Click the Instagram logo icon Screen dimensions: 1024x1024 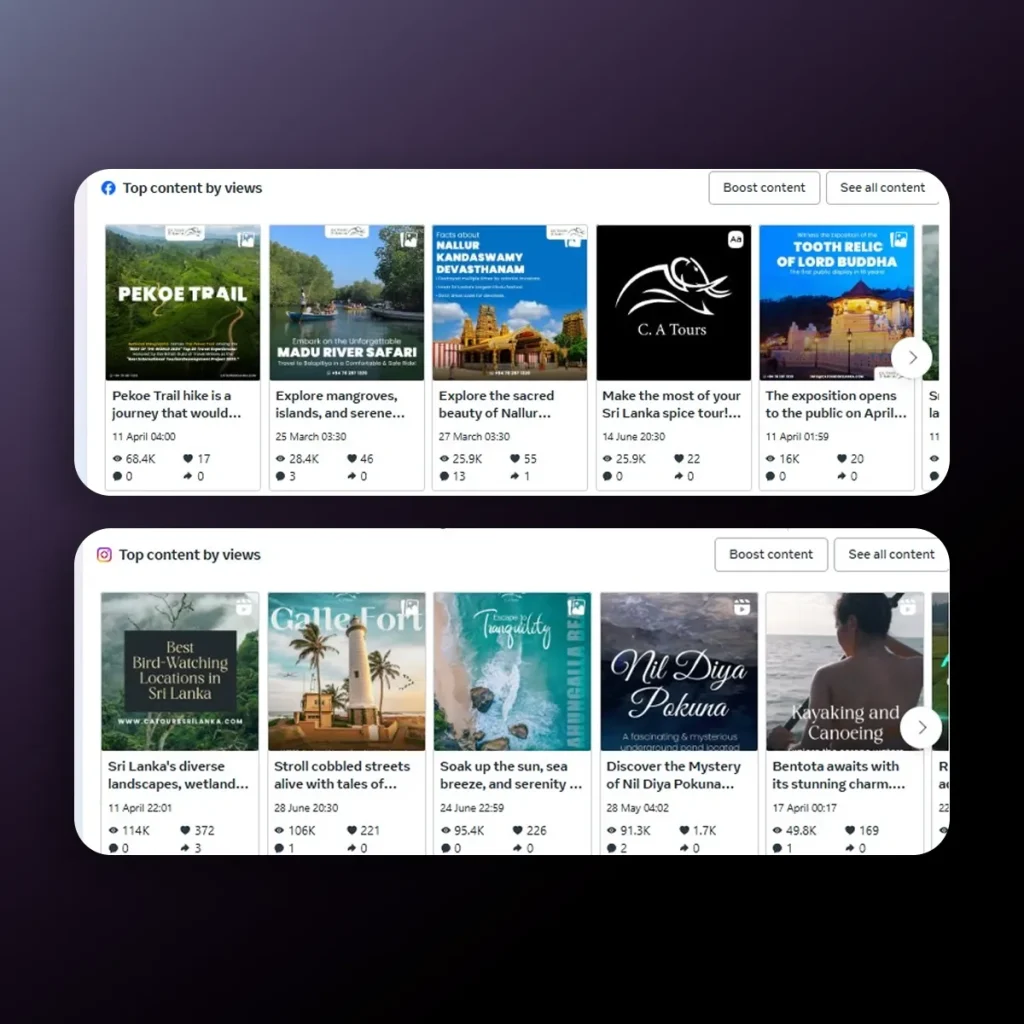(104, 555)
